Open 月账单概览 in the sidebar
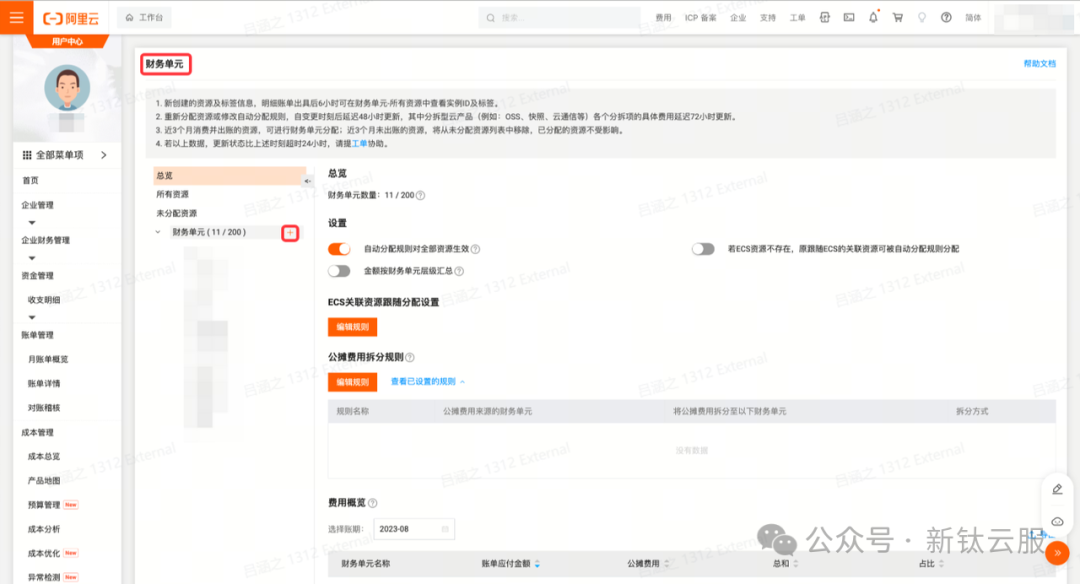This screenshot has width=1080, height=584. [48, 359]
